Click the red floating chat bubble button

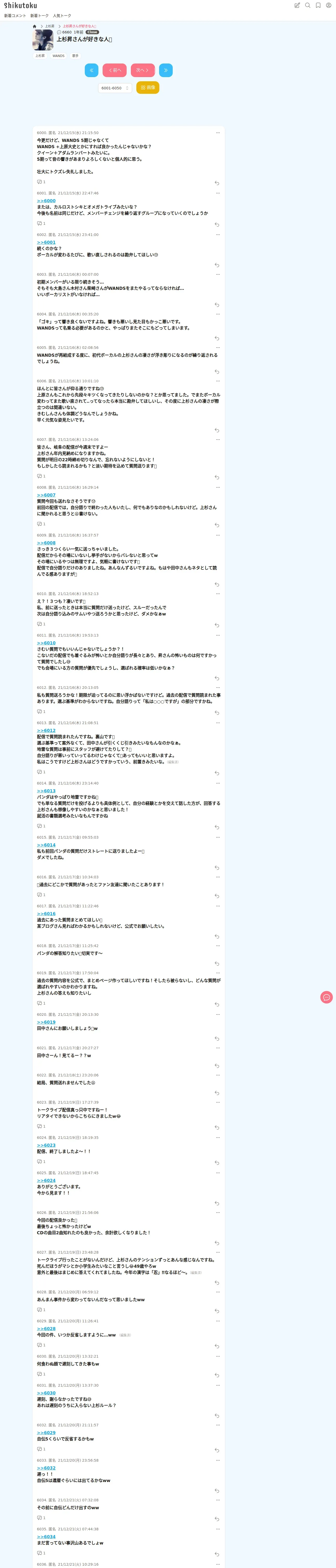(326, 997)
